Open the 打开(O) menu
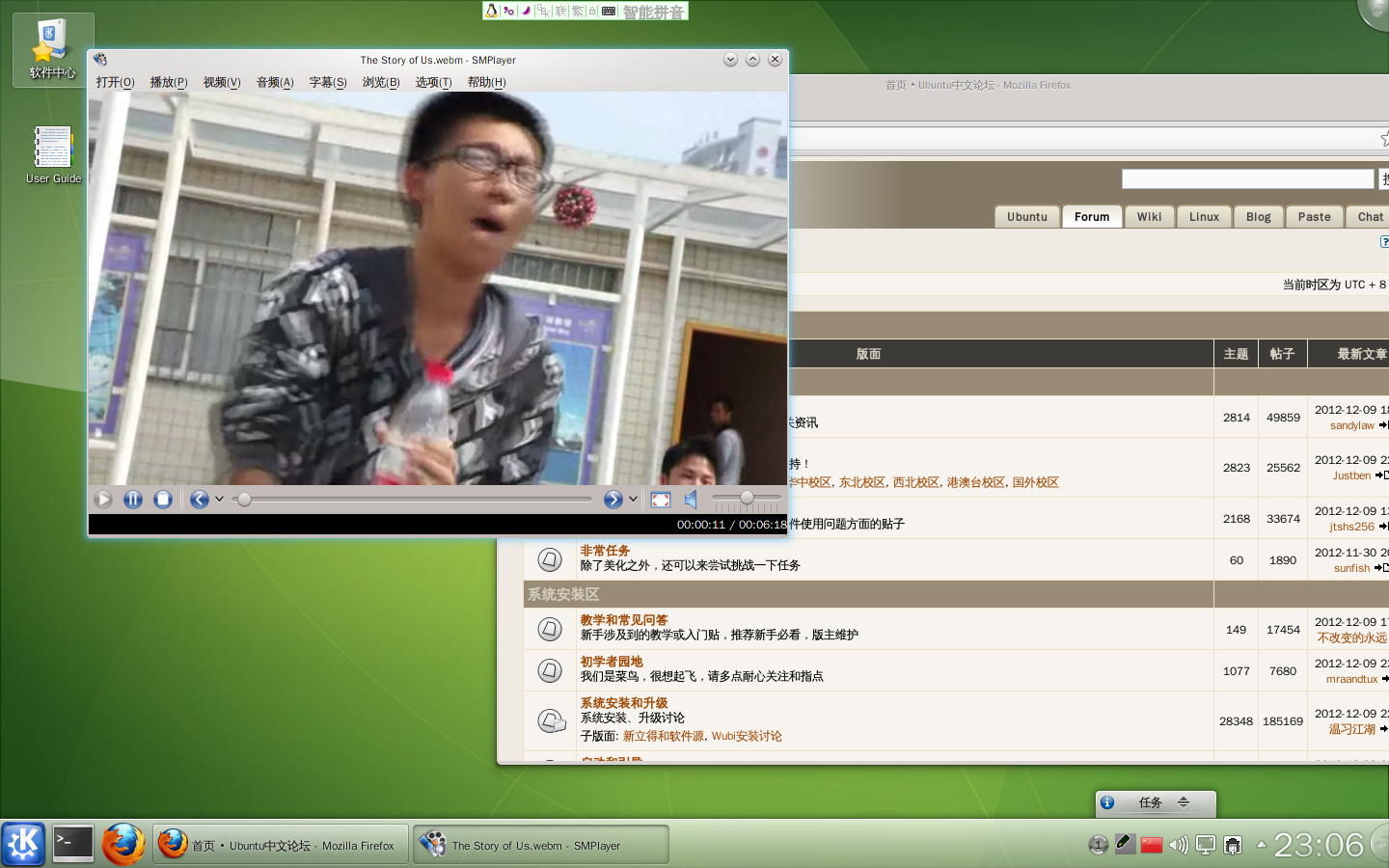1389x868 pixels. [x=115, y=82]
